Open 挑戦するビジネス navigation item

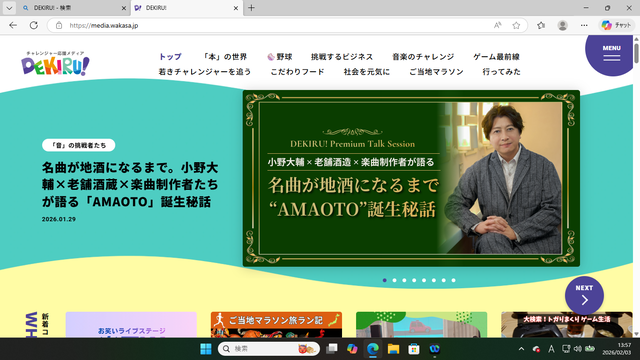pyautogui.click(x=342, y=57)
